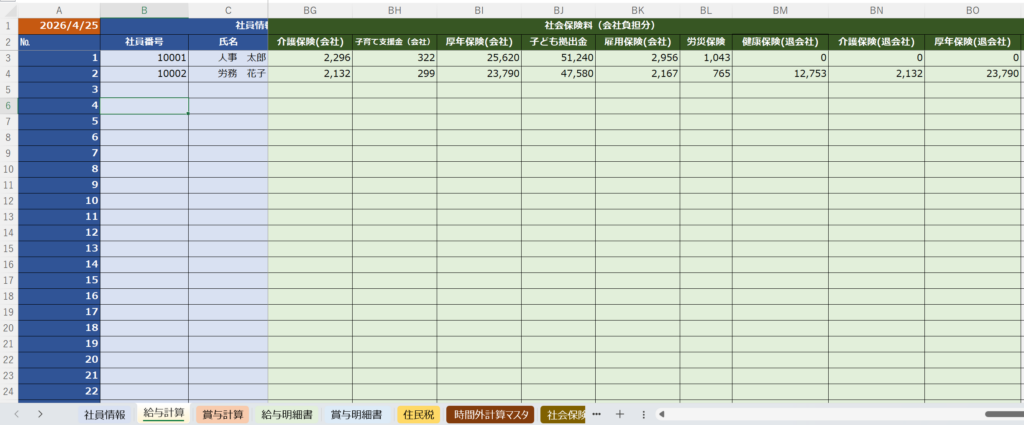1024x425 pixels.
Task: Click the horizontal scrollbar left arrow
Action: (662, 414)
